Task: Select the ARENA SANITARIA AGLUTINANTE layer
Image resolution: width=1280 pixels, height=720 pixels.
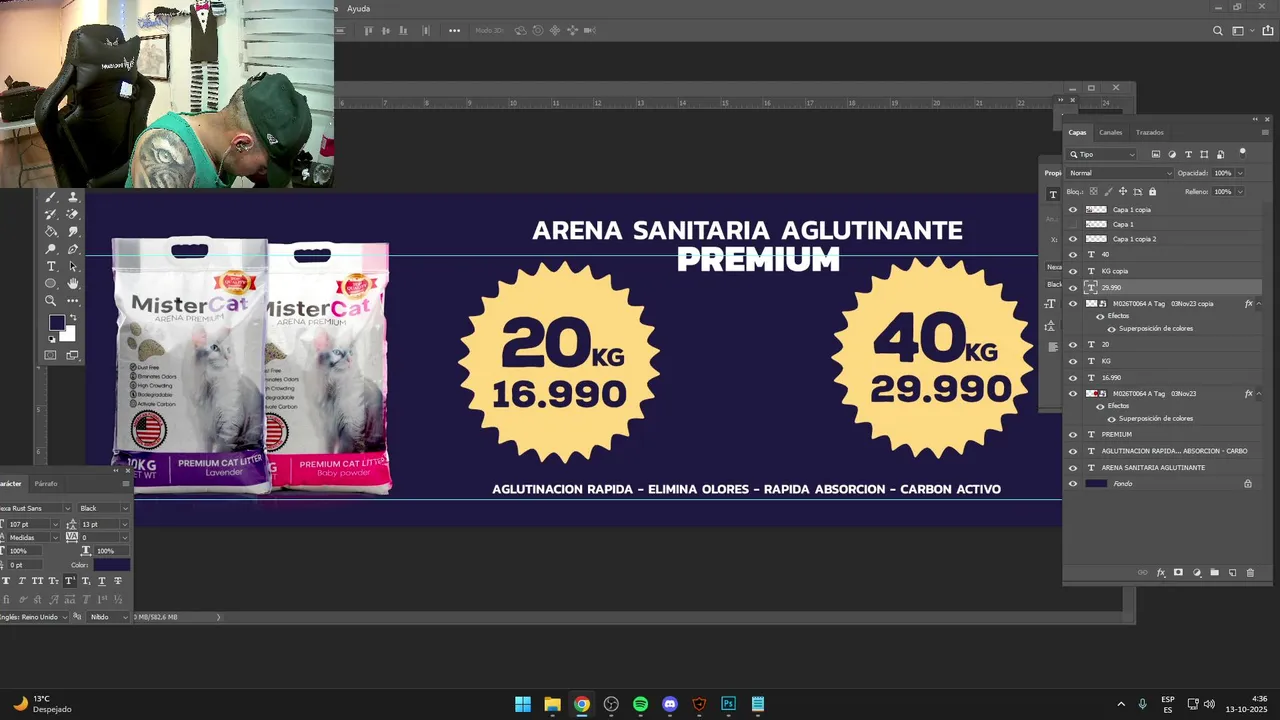Action: 1164,468
